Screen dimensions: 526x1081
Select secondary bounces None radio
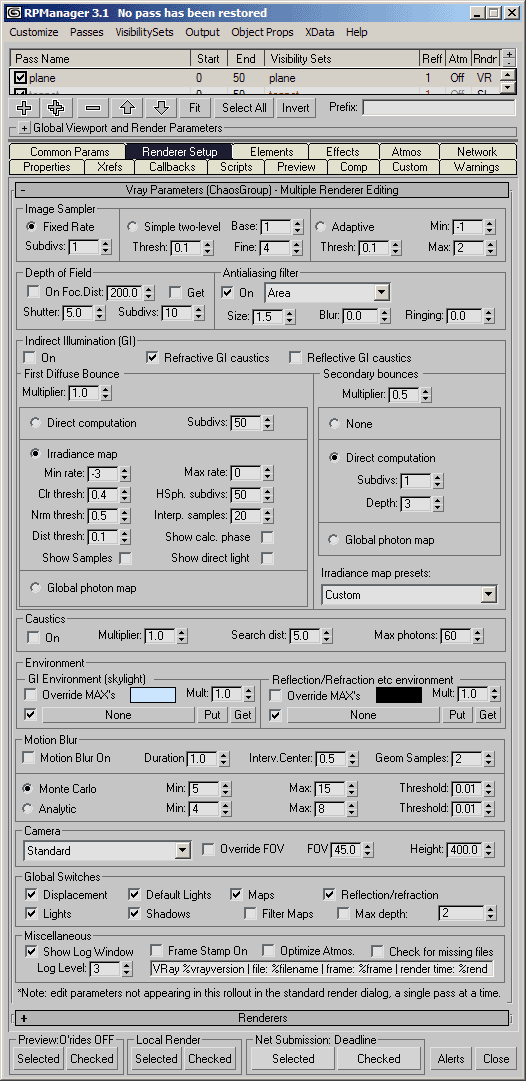click(334, 424)
